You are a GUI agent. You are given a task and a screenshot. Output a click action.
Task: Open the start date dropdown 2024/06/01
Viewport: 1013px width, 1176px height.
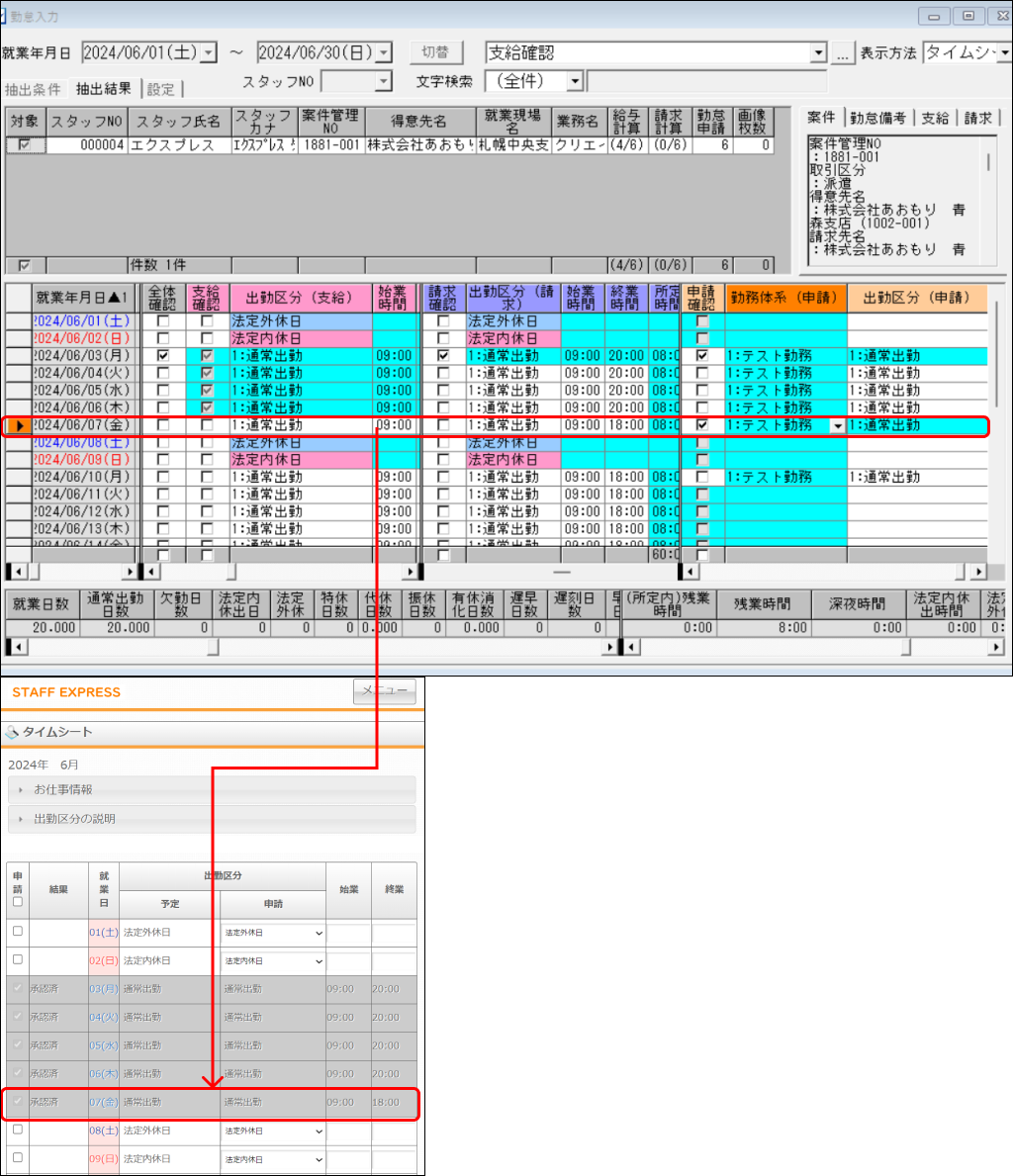[x=209, y=52]
